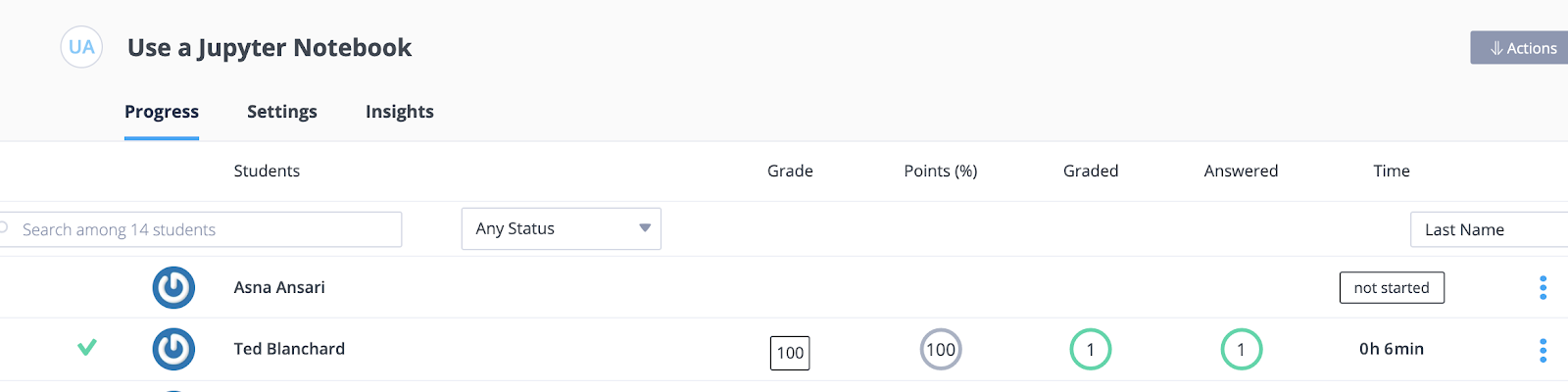Open the Last Name sort dropdown
The image size is (1568, 392).
point(1490,229)
